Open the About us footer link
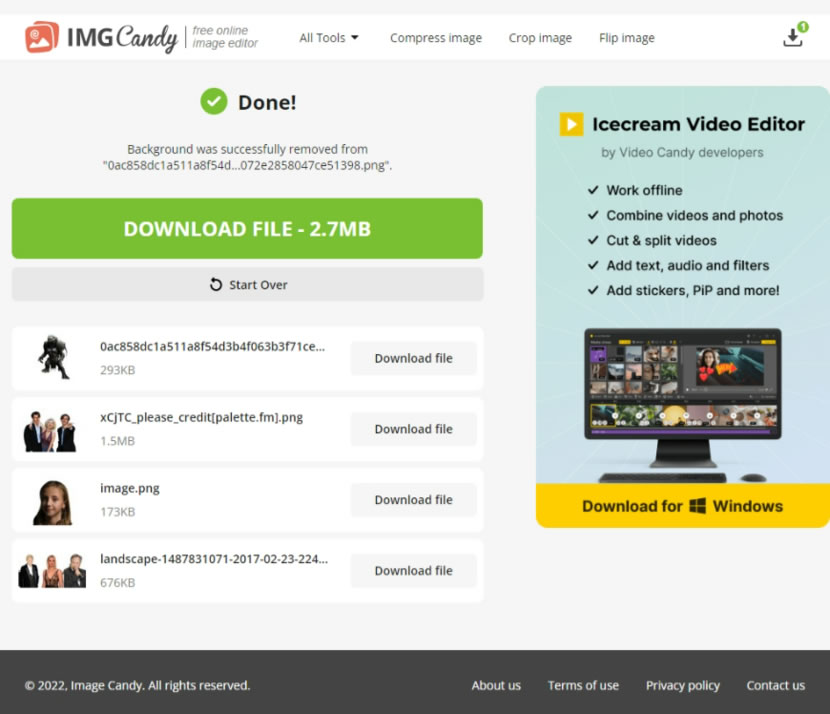The height and width of the screenshot is (714, 830). pos(496,685)
